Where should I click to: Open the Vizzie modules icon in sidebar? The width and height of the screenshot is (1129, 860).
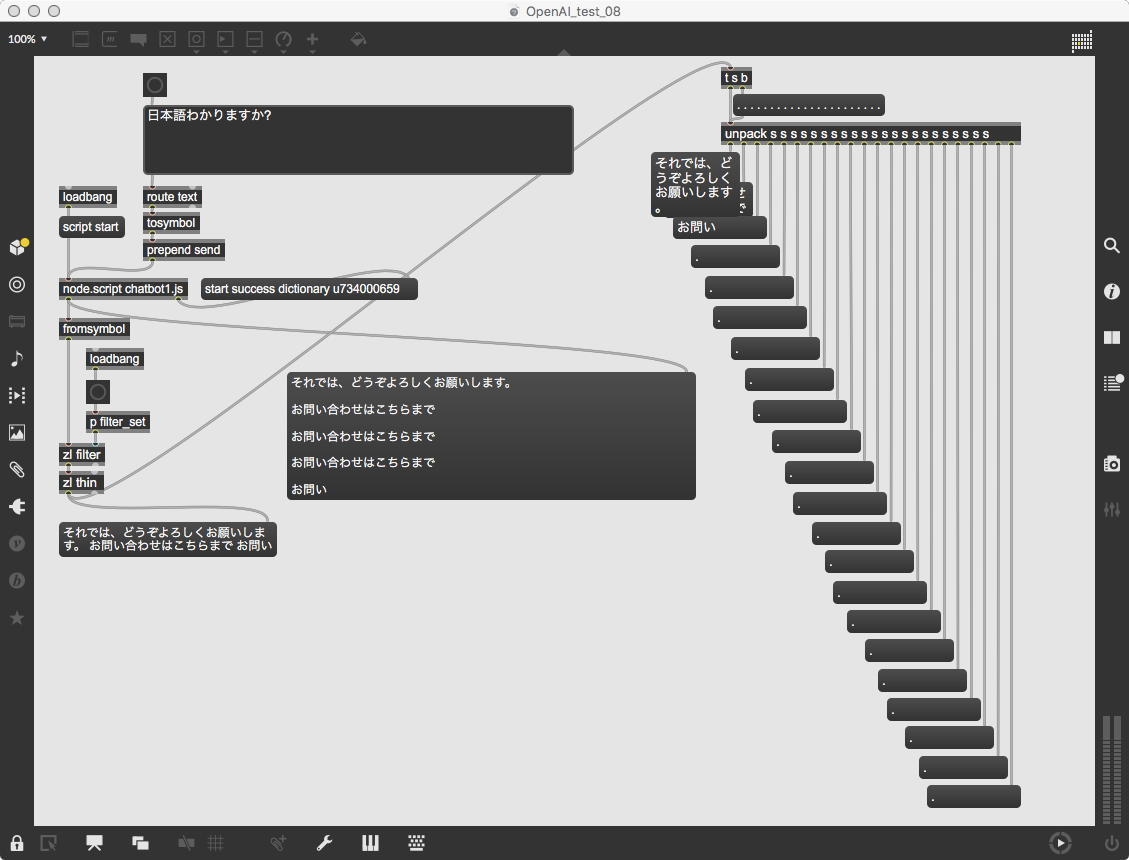tap(17, 543)
